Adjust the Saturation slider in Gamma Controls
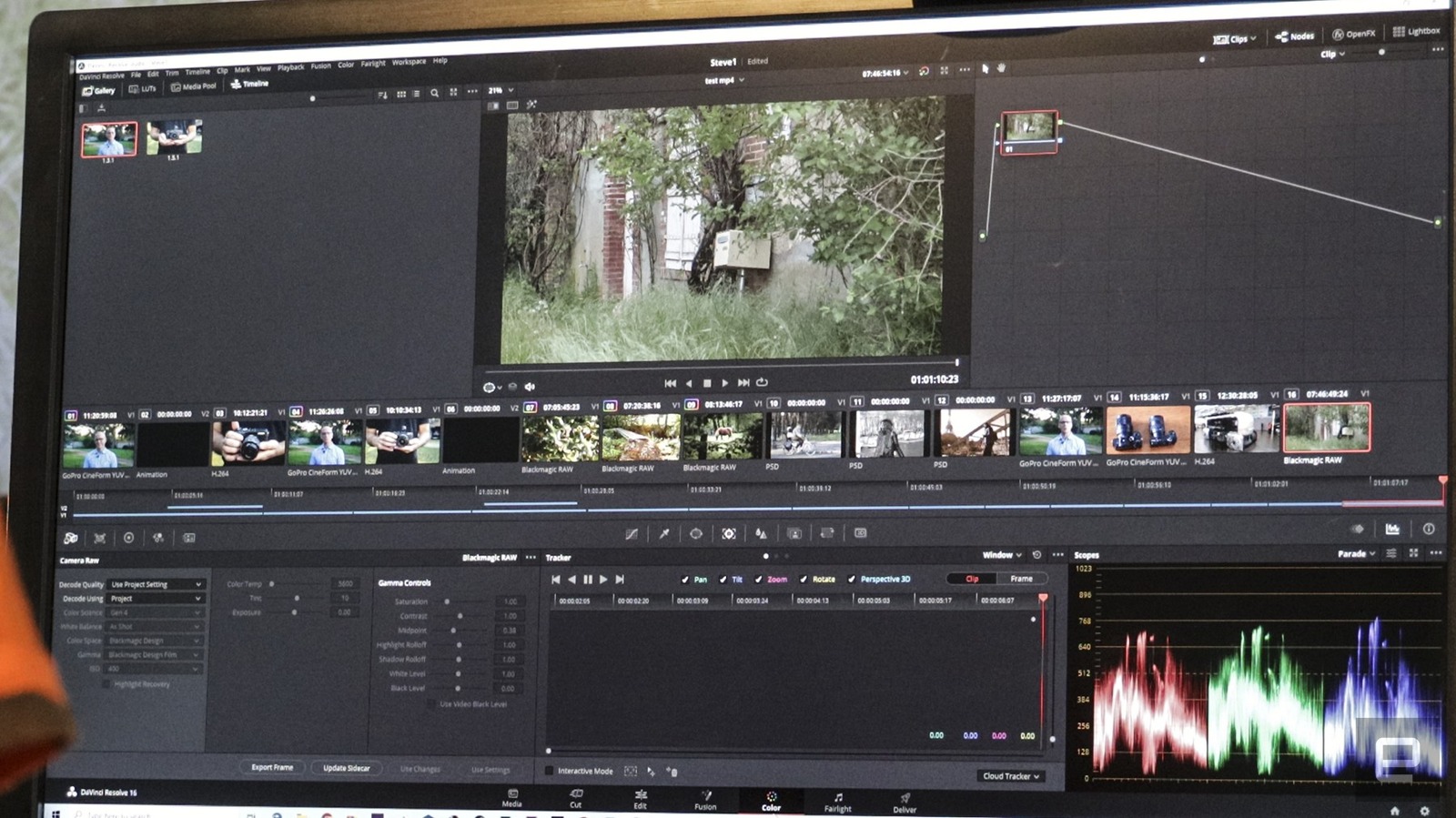This screenshot has width=1456, height=818. [x=447, y=601]
